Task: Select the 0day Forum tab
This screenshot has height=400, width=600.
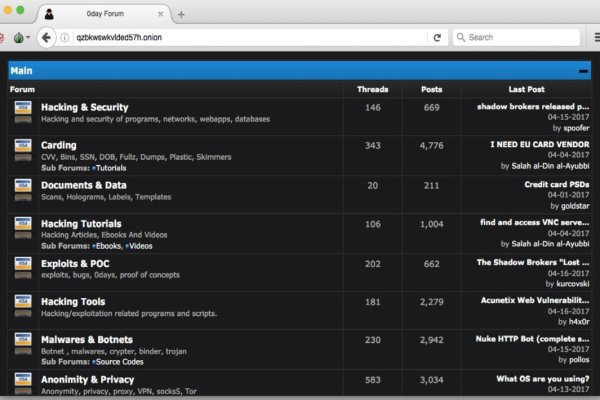Action: click(100, 14)
